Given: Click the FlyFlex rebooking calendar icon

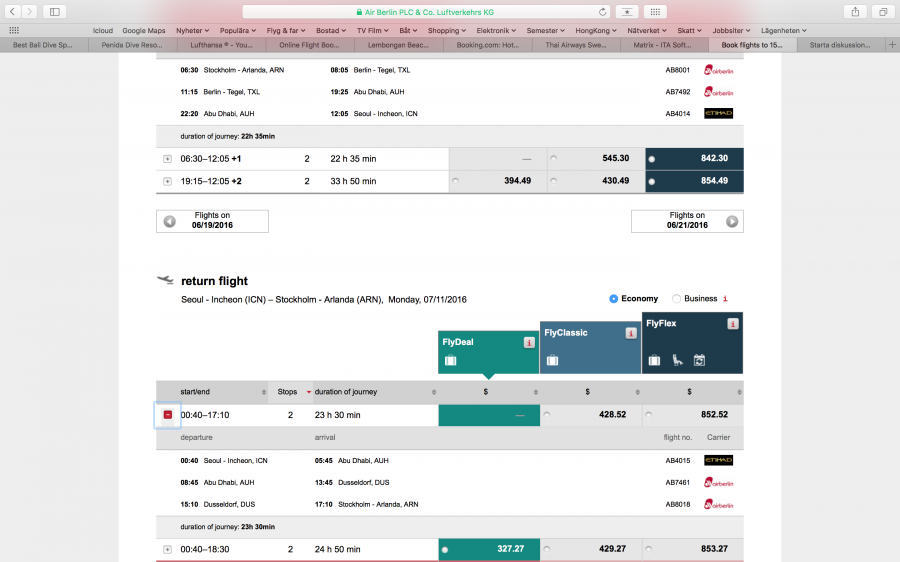Looking at the screenshot, I should (700, 360).
